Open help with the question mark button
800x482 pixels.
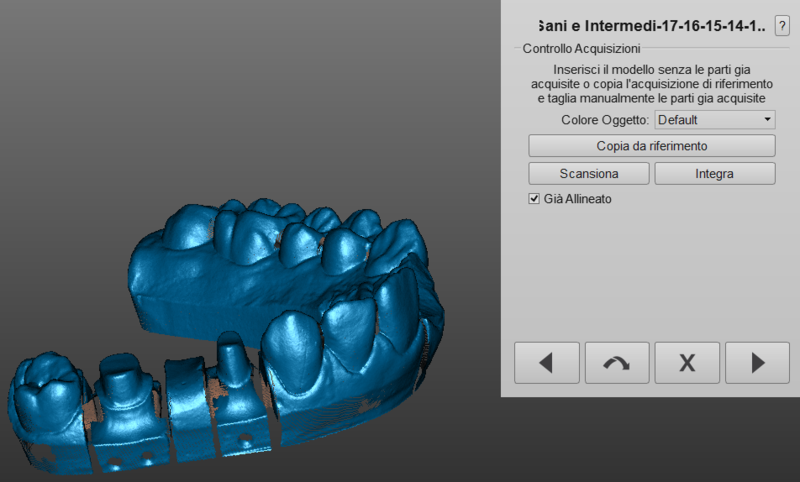coord(781,26)
